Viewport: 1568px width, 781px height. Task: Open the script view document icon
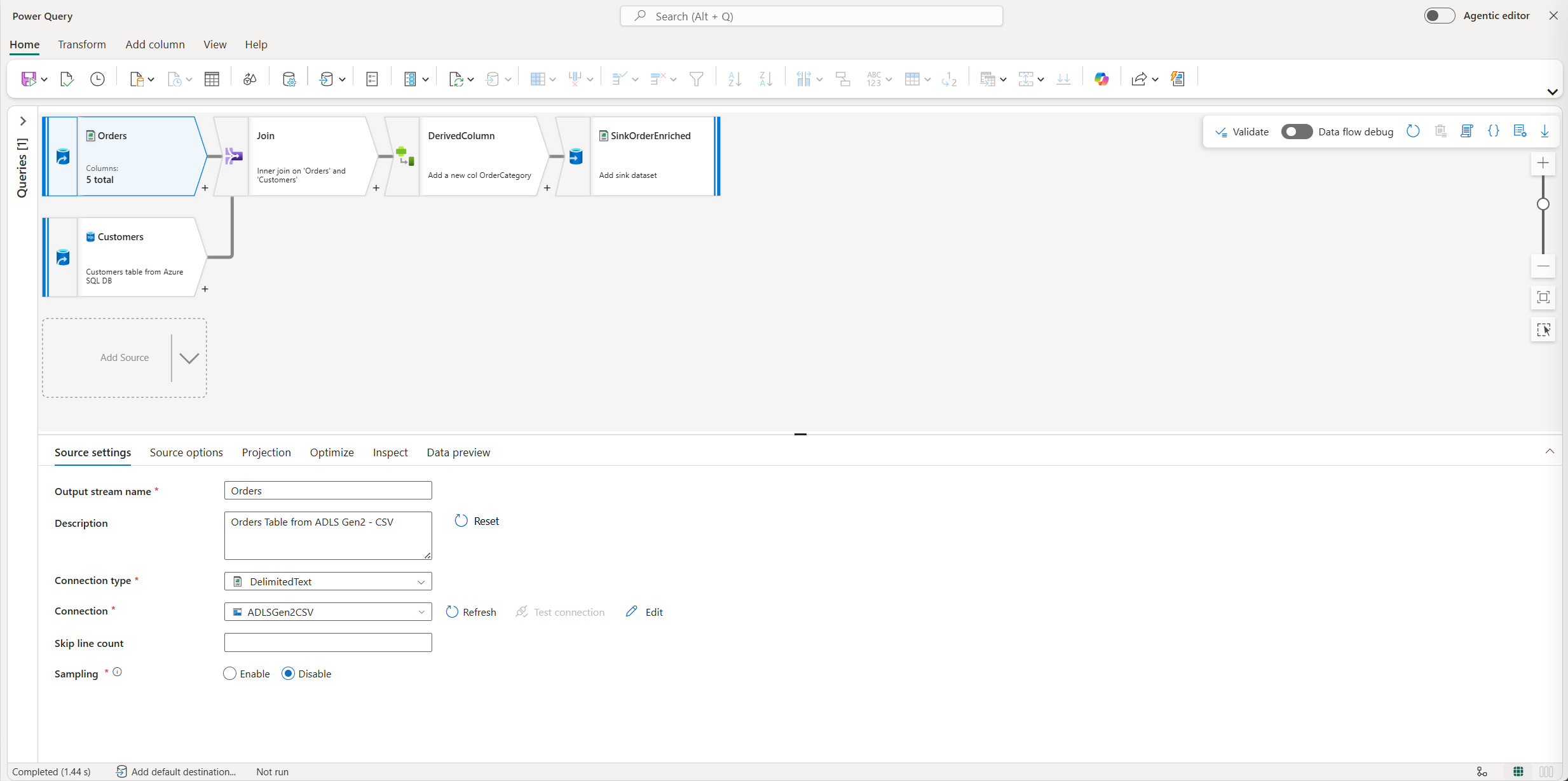click(1467, 132)
